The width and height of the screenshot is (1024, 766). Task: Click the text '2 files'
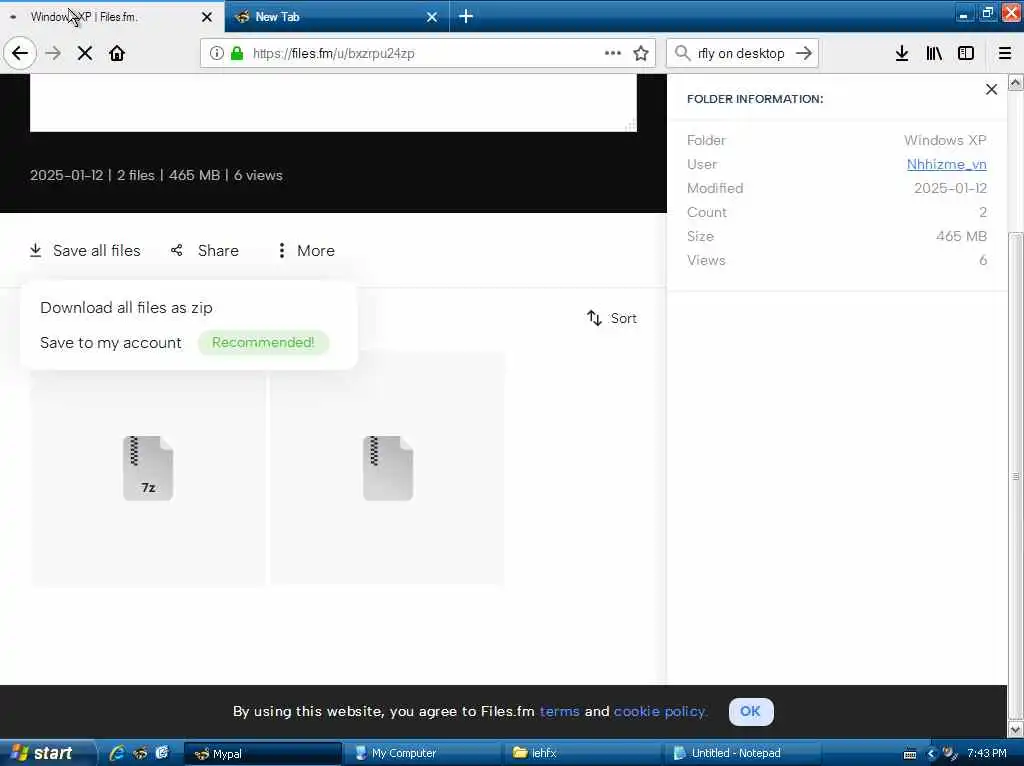click(x=136, y=175)
